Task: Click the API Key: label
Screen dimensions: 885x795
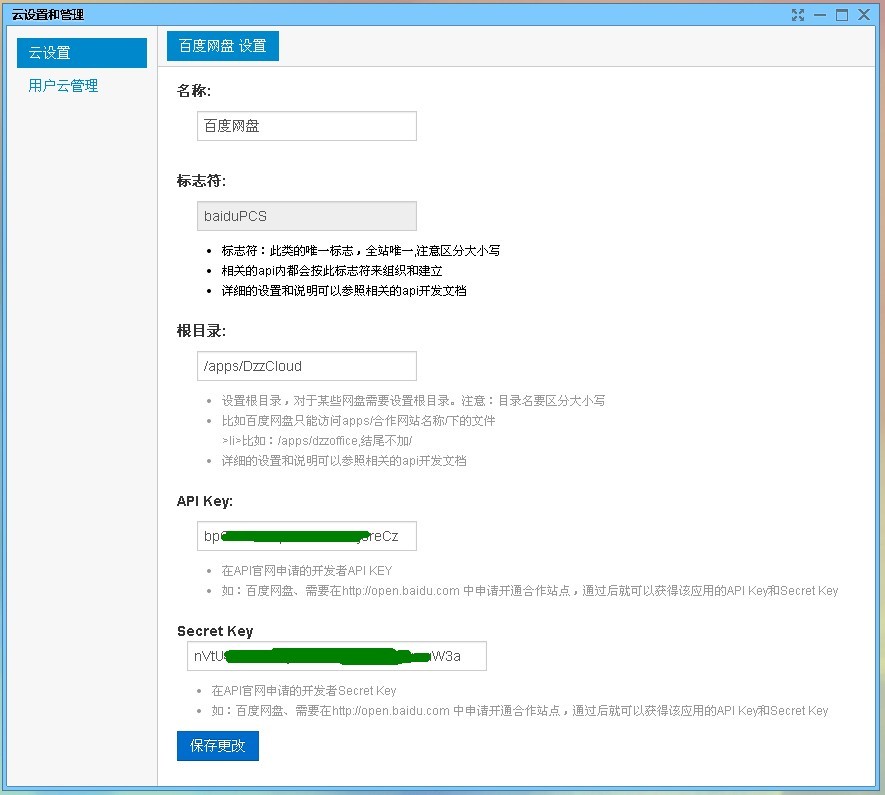Action: pyautogui.click(x=205, y=501)
